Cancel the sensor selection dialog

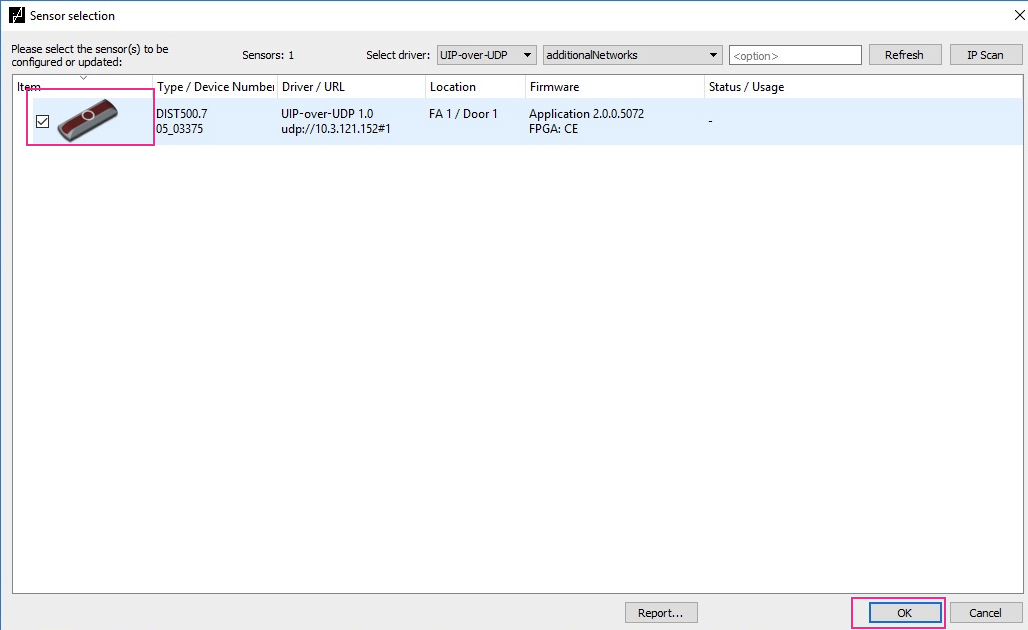[x=985, y=613]
